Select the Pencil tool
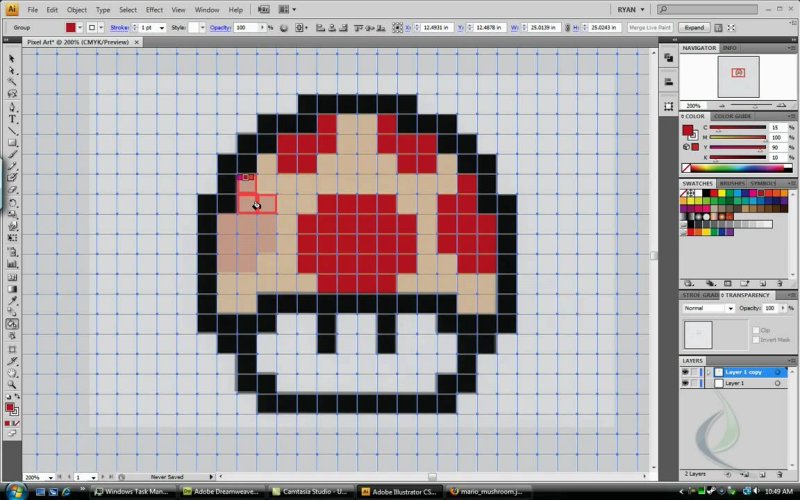The image size is (800, 500). click(12, 166)
